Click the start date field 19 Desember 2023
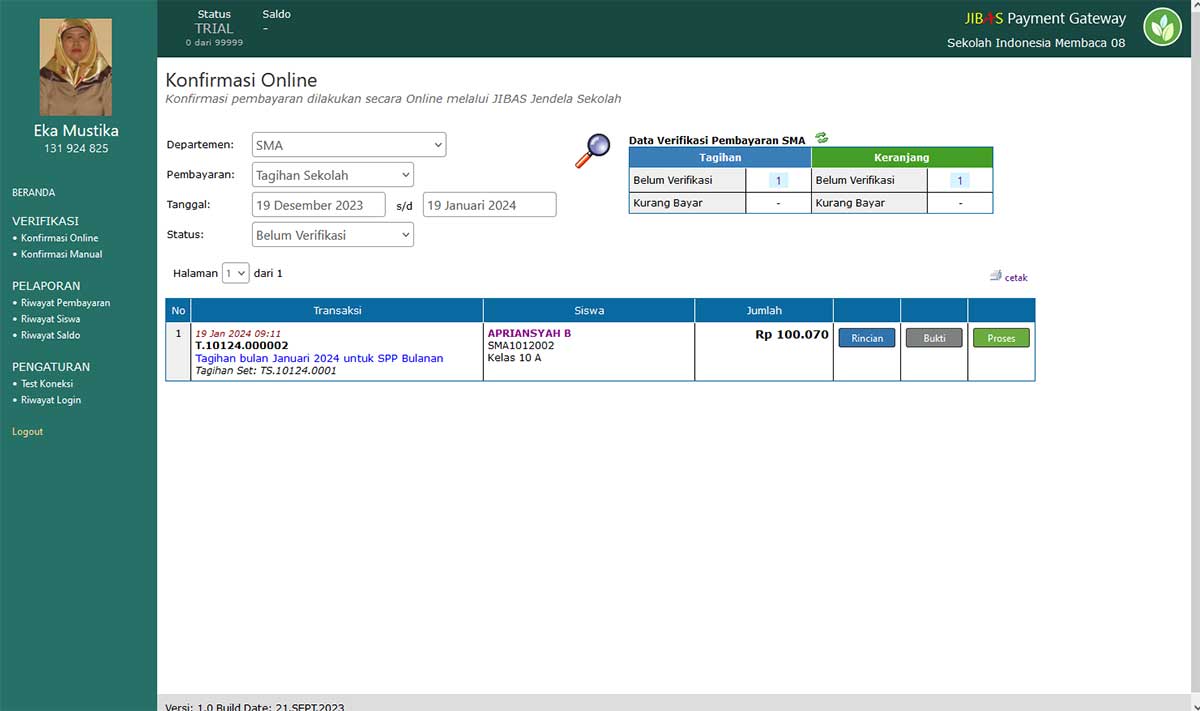 [319, 205]
